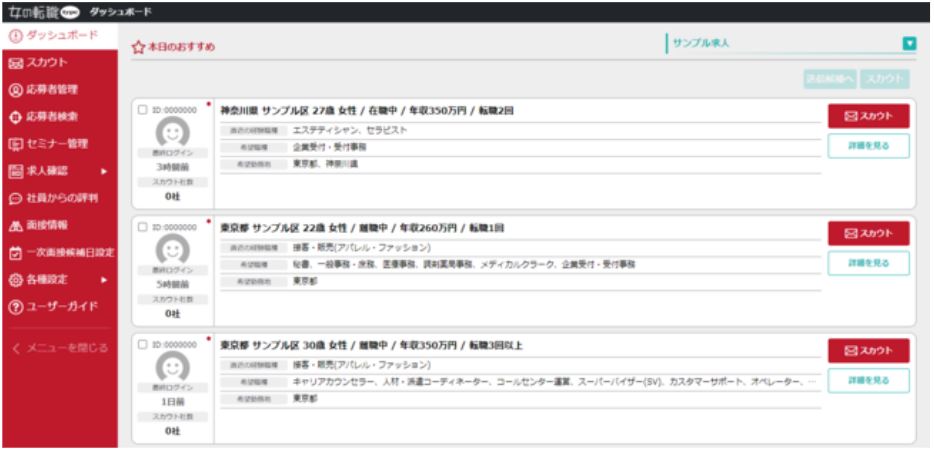The image size is (934, 452).
Task: Click avatar of the 27歳 神奈川県 candidate
Action: 173,132
